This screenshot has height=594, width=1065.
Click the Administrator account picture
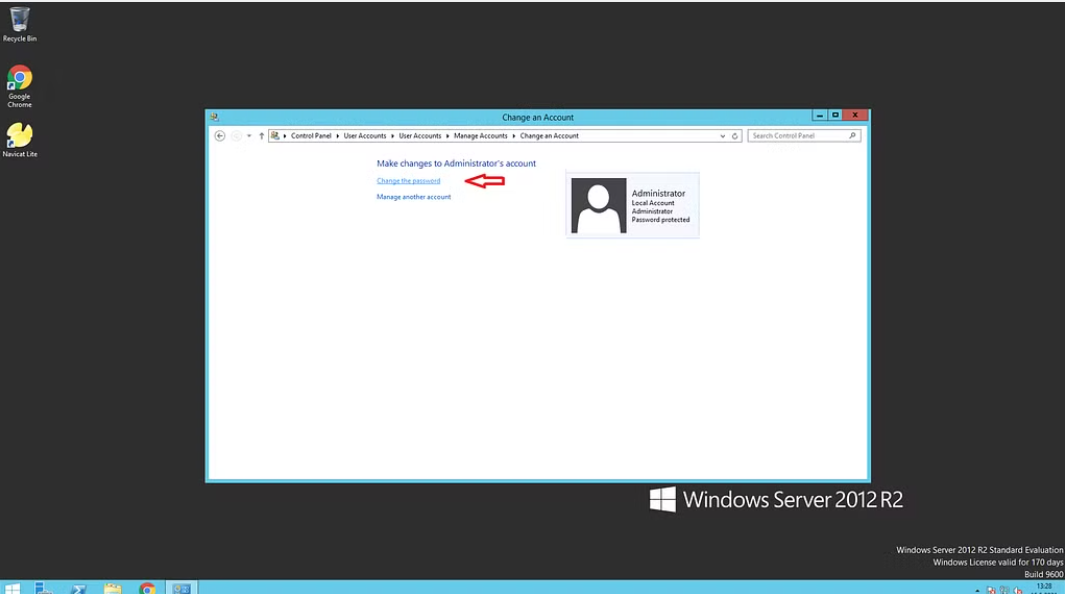tap(598, 205)
